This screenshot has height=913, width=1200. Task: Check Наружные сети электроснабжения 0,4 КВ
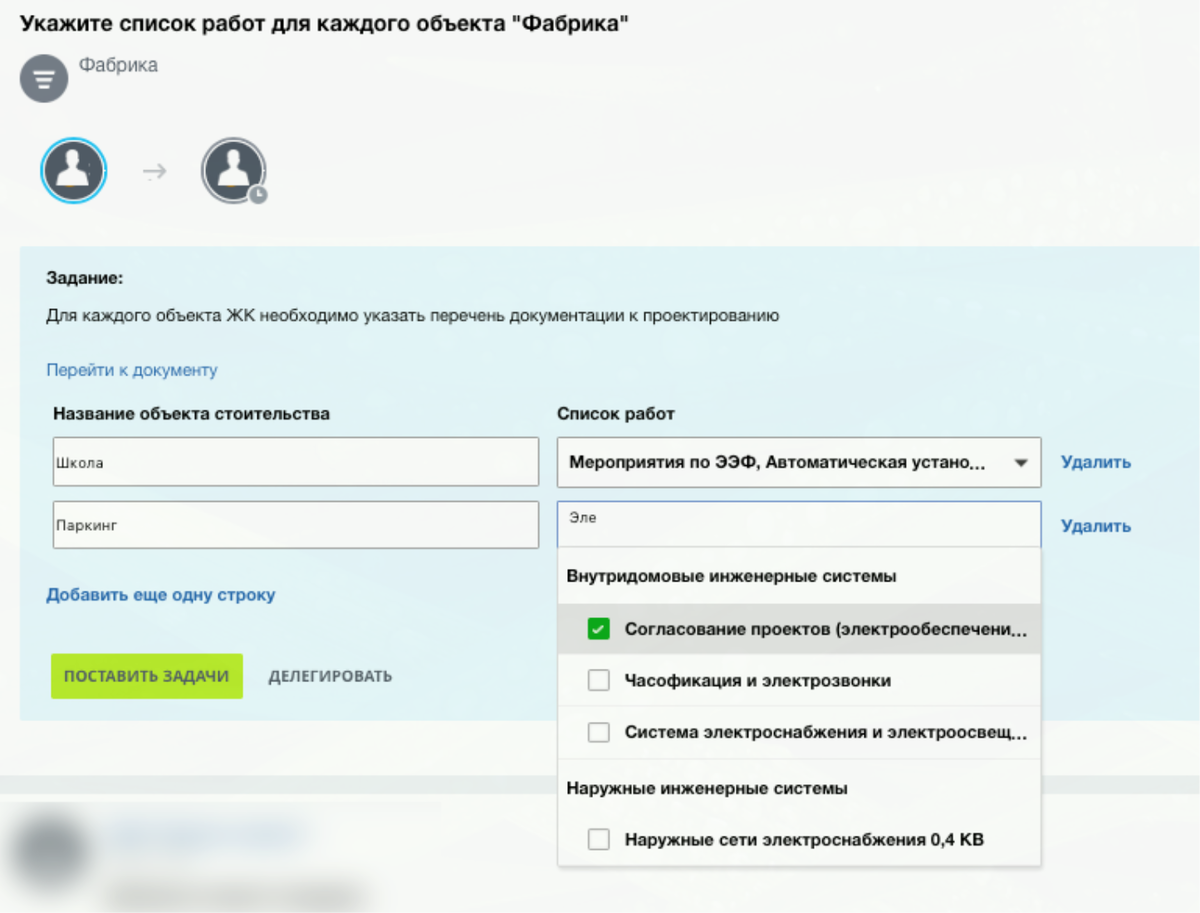(598, 840)
